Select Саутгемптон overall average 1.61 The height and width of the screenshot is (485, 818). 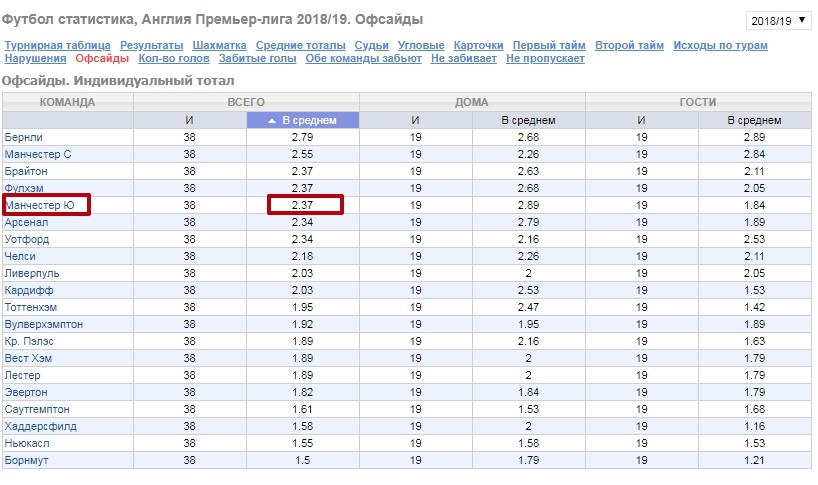(303, 409)
